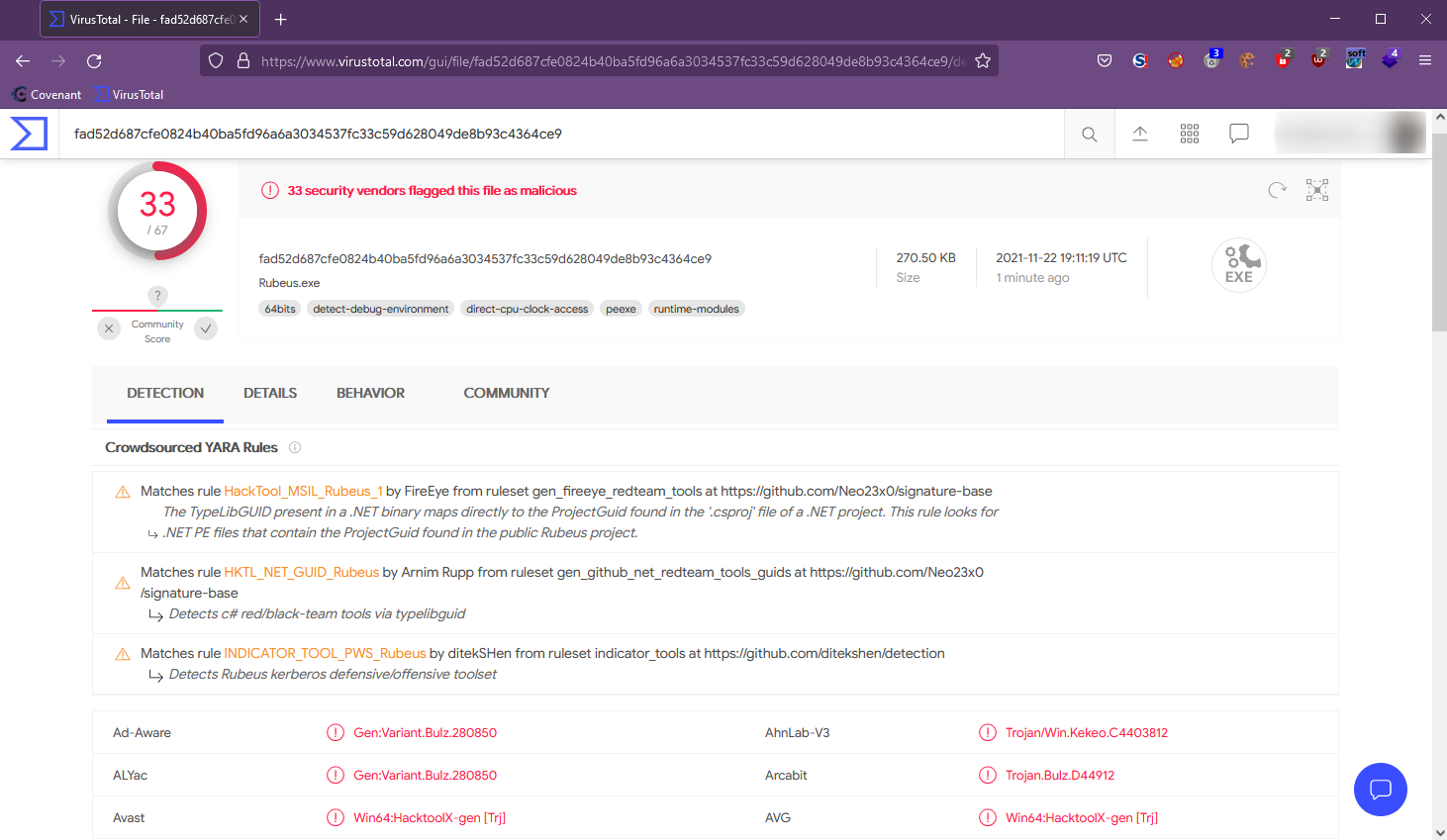Image resolution: width=1447 pixels, height=840 pixels.
Task: Click the peexe tag
Action: click(x=621, y=309)
